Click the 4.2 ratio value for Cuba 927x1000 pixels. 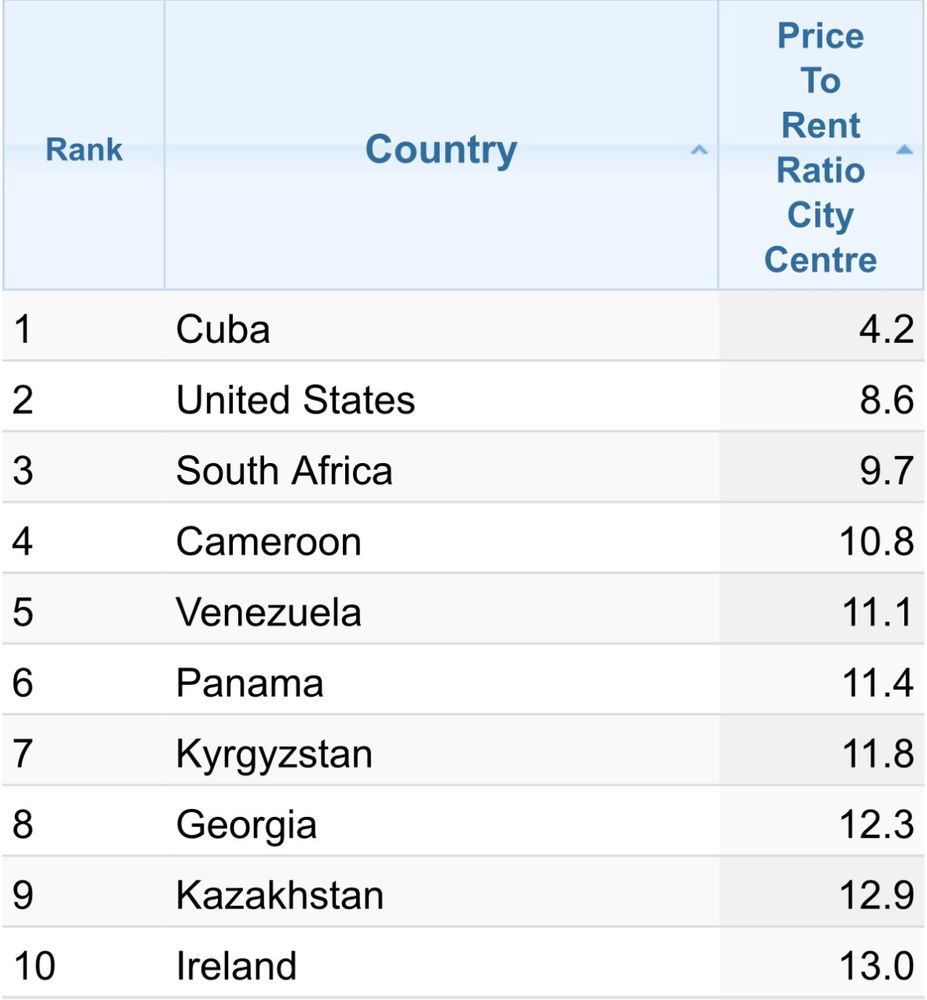[x=886, y=330]
